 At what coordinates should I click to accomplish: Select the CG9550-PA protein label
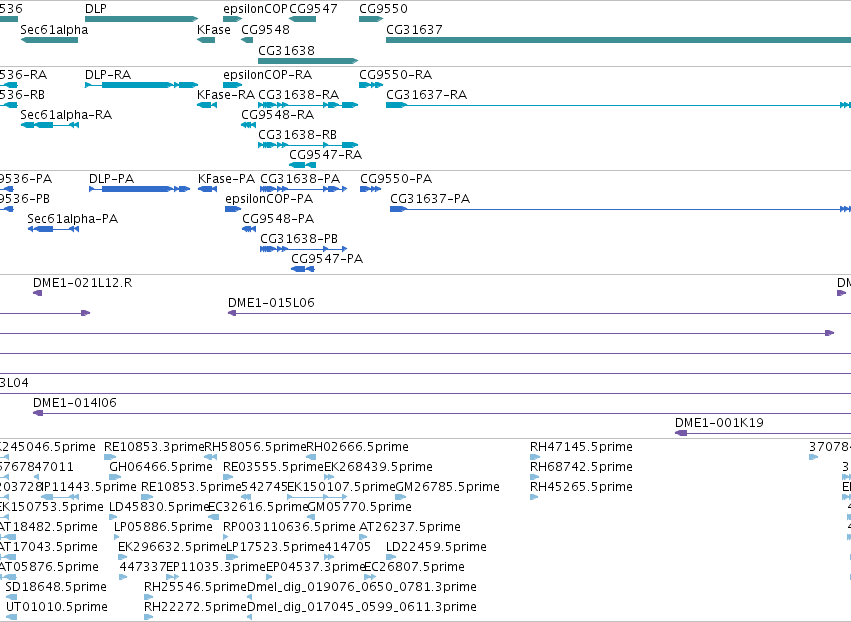coord(396,179)
